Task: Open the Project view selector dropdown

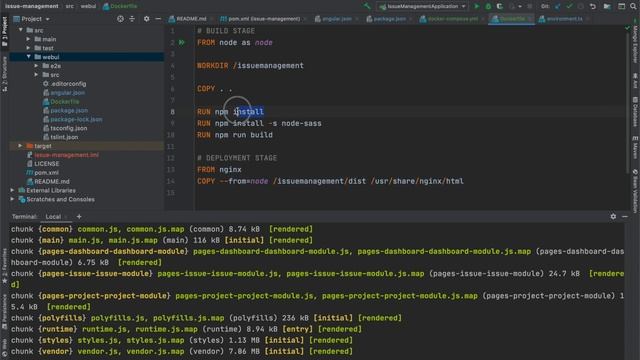Action: coord(31,19)
